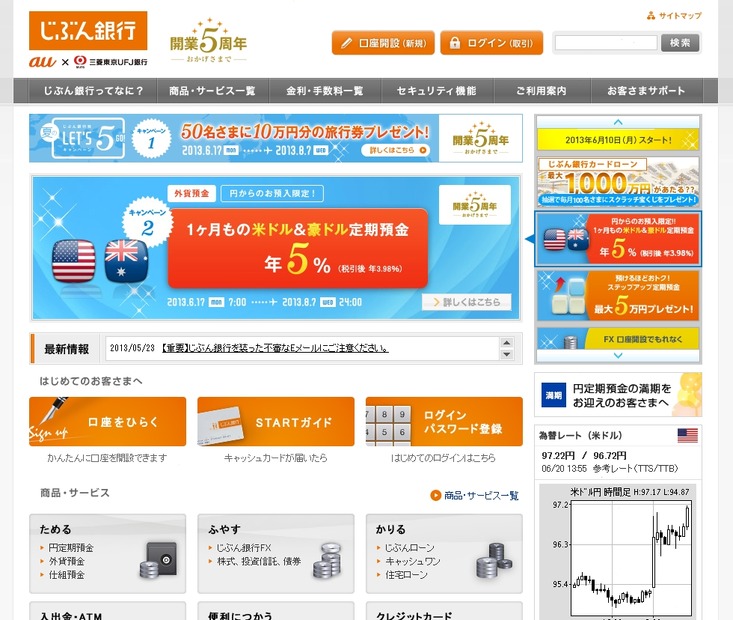Click the 開業5周年 anniversary emblem in header
This screenshot has width=733, height=620.
click(x=208, y=41)
